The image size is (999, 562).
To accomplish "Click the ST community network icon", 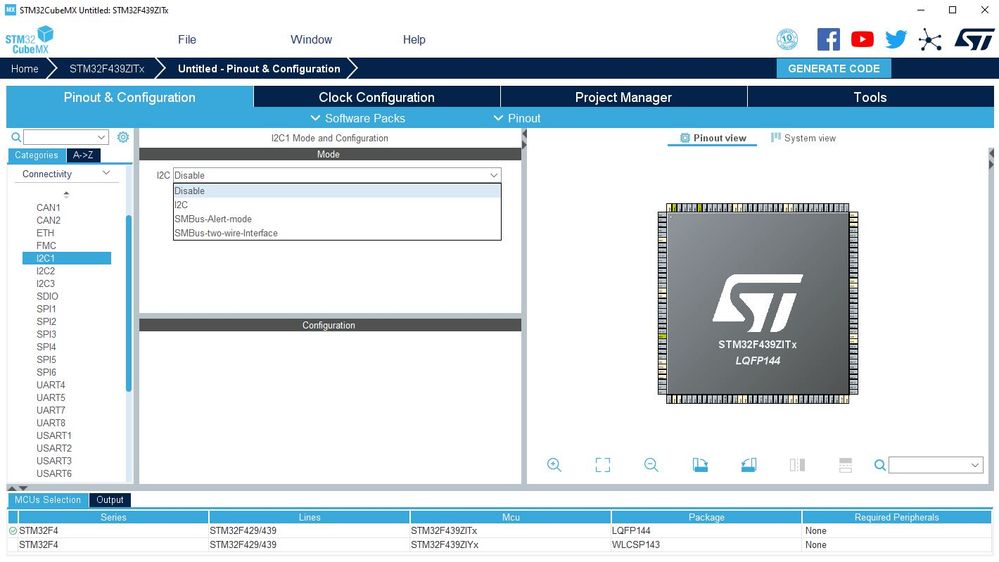I will [930, 40].
